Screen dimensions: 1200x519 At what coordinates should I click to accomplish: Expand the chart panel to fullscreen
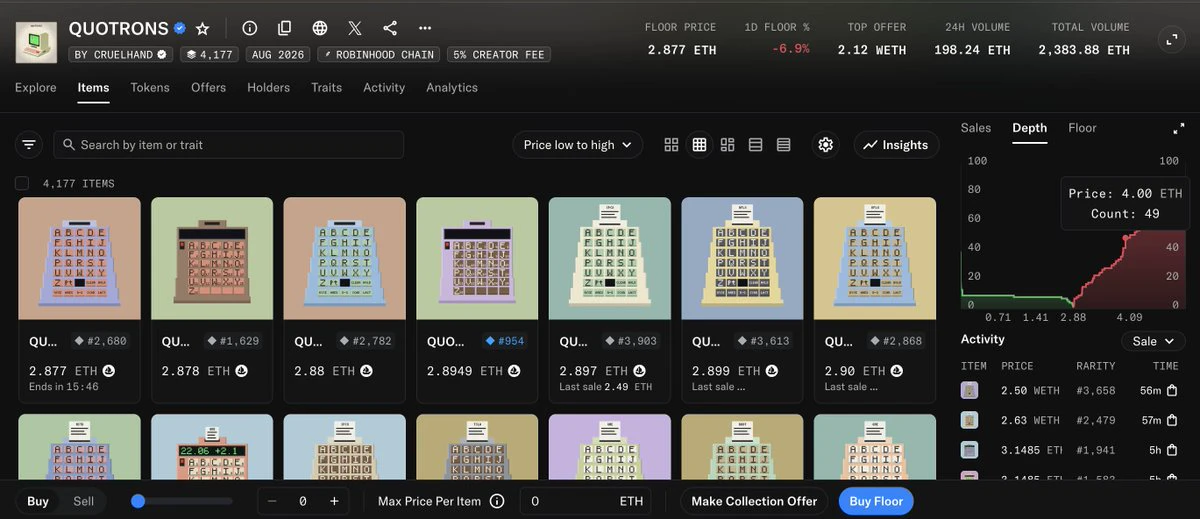[x=1178, y=129]
